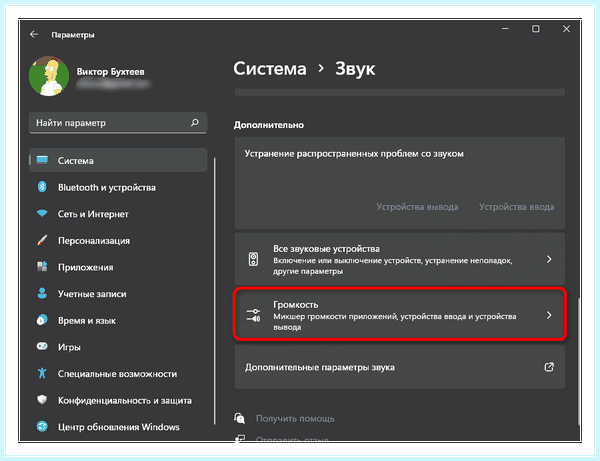Click the Система monitor icon

coord(42,160)
